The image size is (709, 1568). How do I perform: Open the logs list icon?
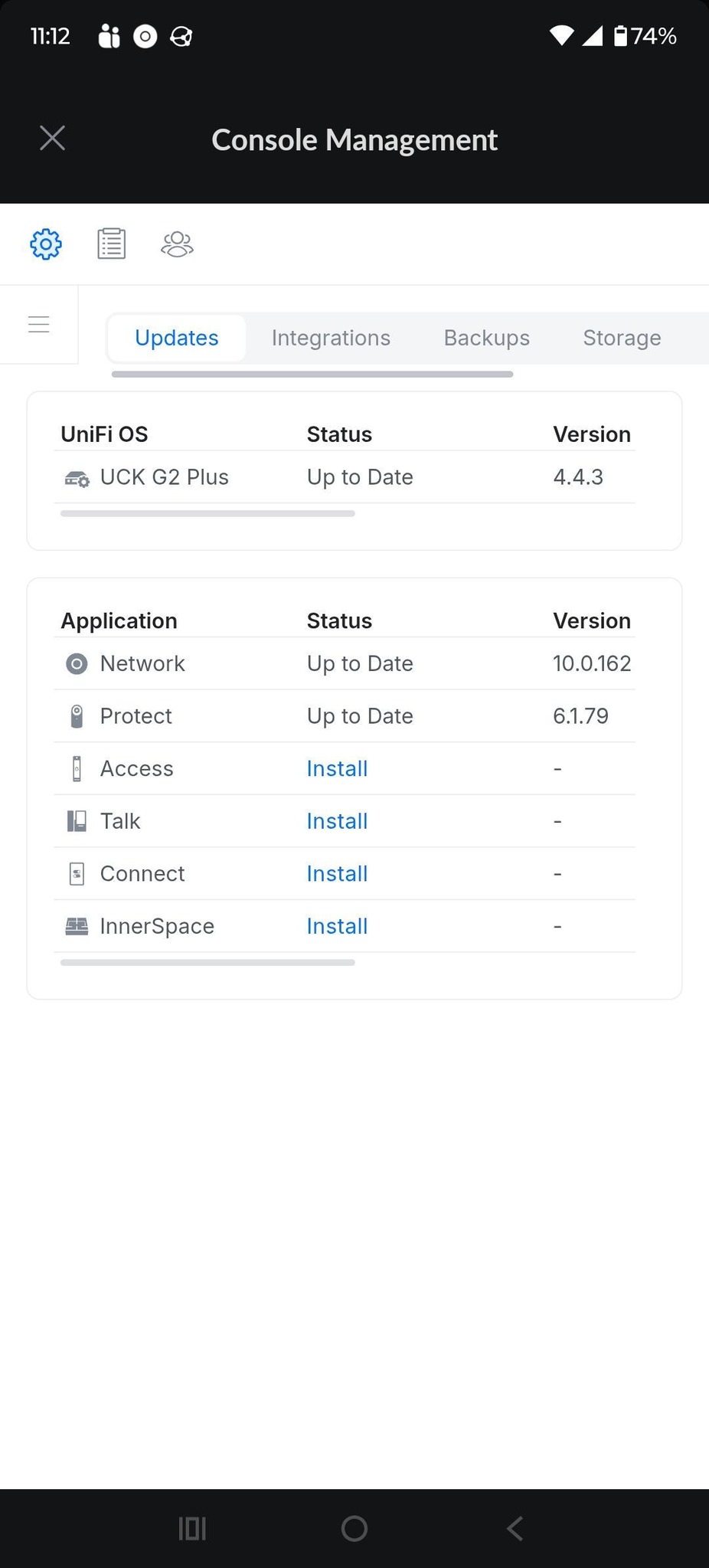pyautogui.click(x=112, y=244)
